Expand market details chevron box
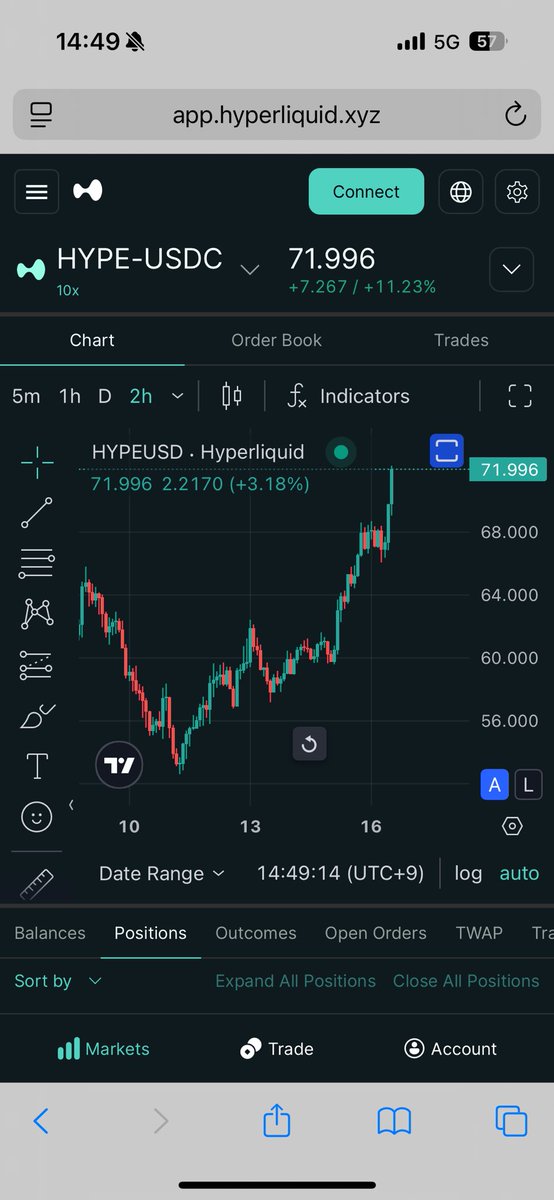Image resolution: width=554 pixels, height=1200 pixels. 511,269
